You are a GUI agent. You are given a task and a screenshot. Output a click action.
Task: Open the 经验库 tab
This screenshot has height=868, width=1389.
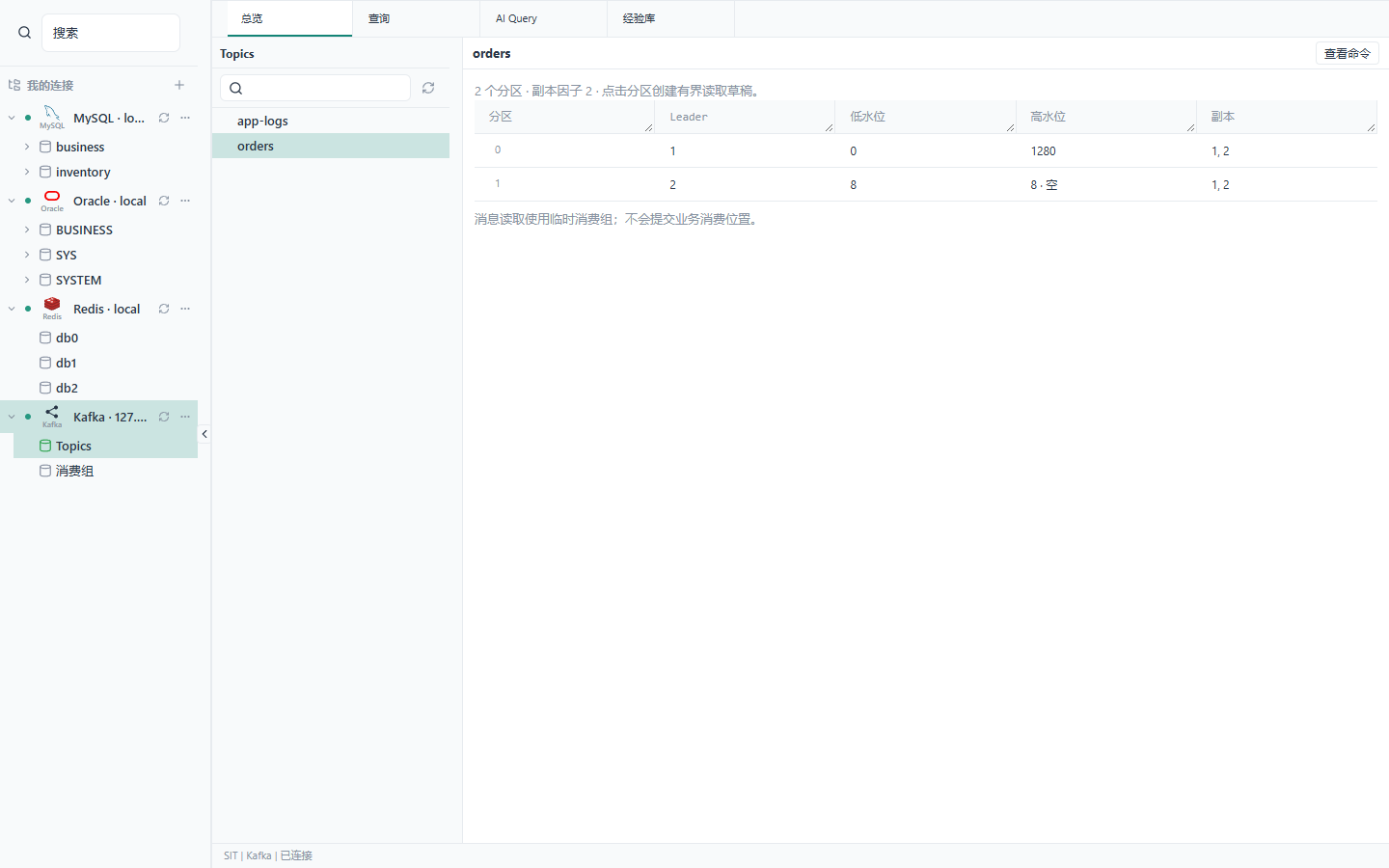671,18
